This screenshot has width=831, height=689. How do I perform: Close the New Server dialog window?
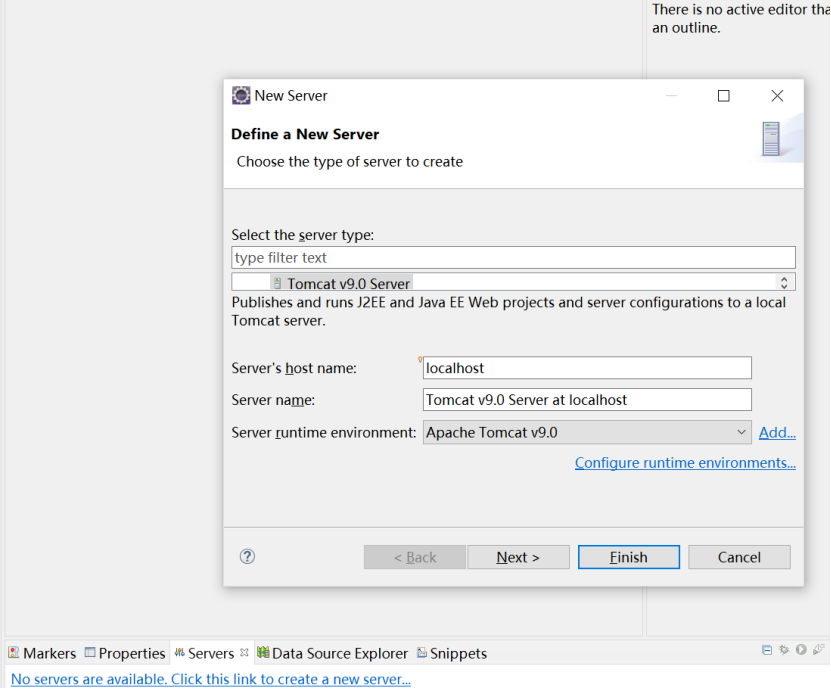(x=777, y=96)
